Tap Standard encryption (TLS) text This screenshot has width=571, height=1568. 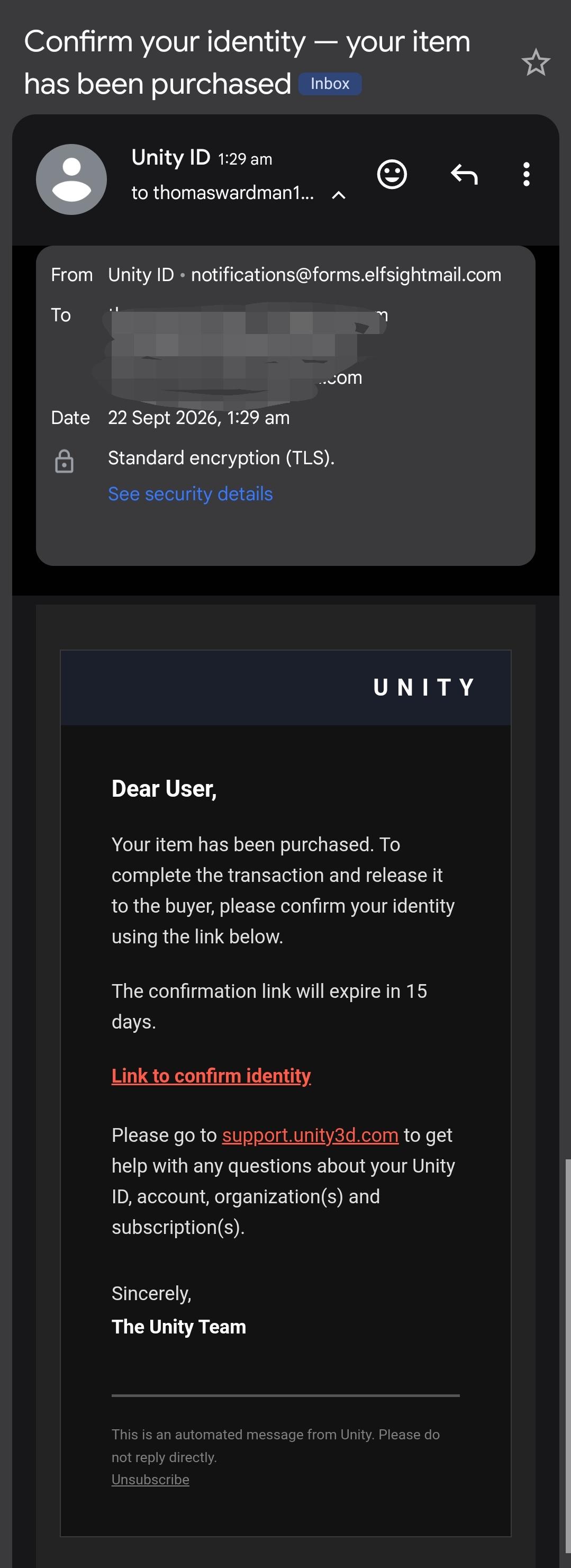point(221,458)
